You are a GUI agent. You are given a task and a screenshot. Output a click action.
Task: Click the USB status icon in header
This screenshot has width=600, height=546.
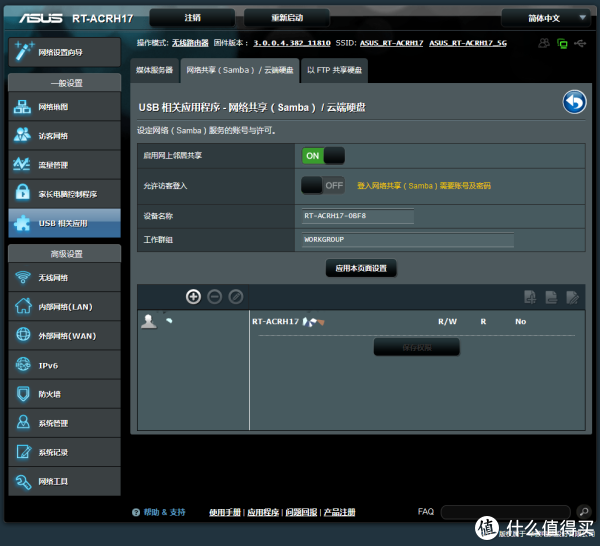coord(580,43)
